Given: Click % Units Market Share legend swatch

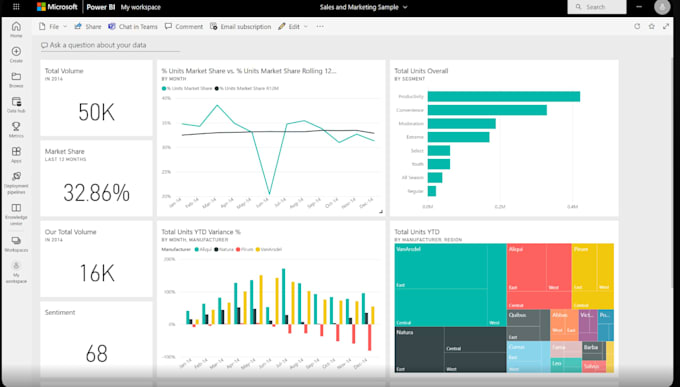Looking at the screenshot, I should [x=164, y=89].
